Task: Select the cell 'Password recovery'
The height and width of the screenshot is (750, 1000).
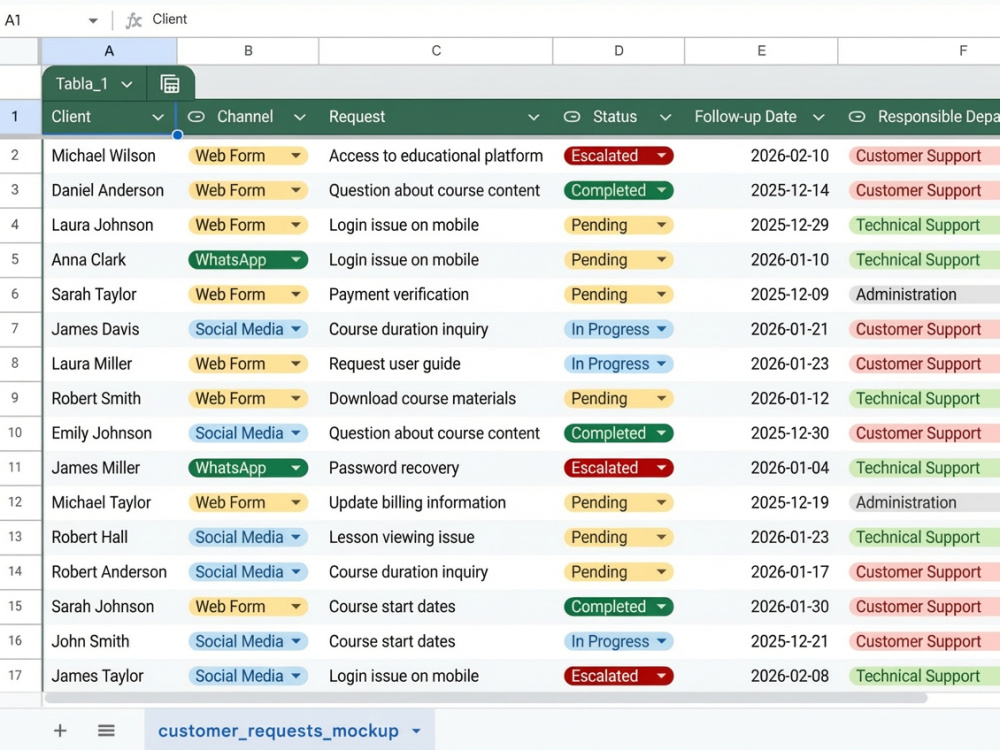Action: (436, 467)
